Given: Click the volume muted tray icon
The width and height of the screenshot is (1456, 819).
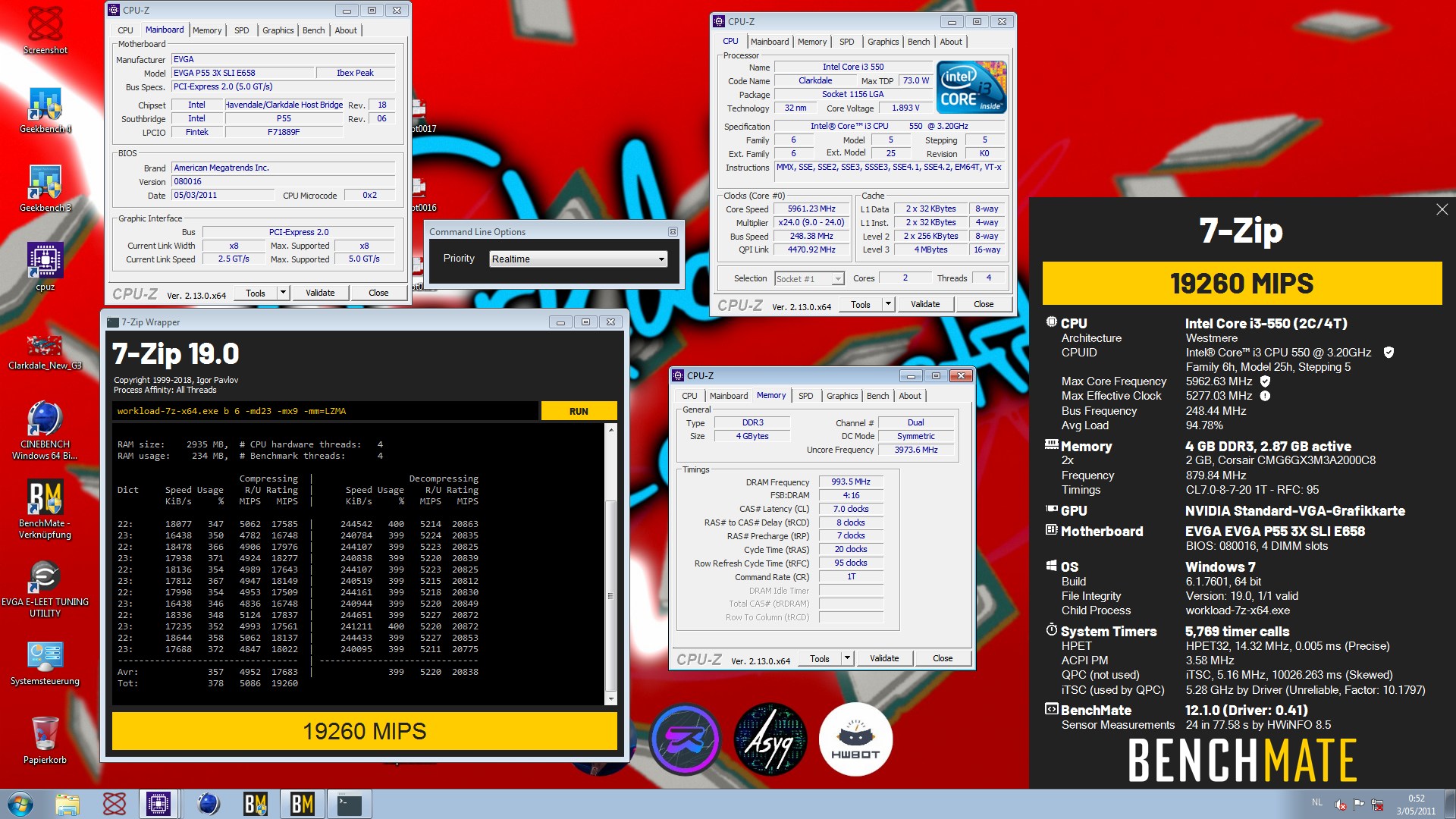Looking at the screenshot, I should (x=1340, y=805).
